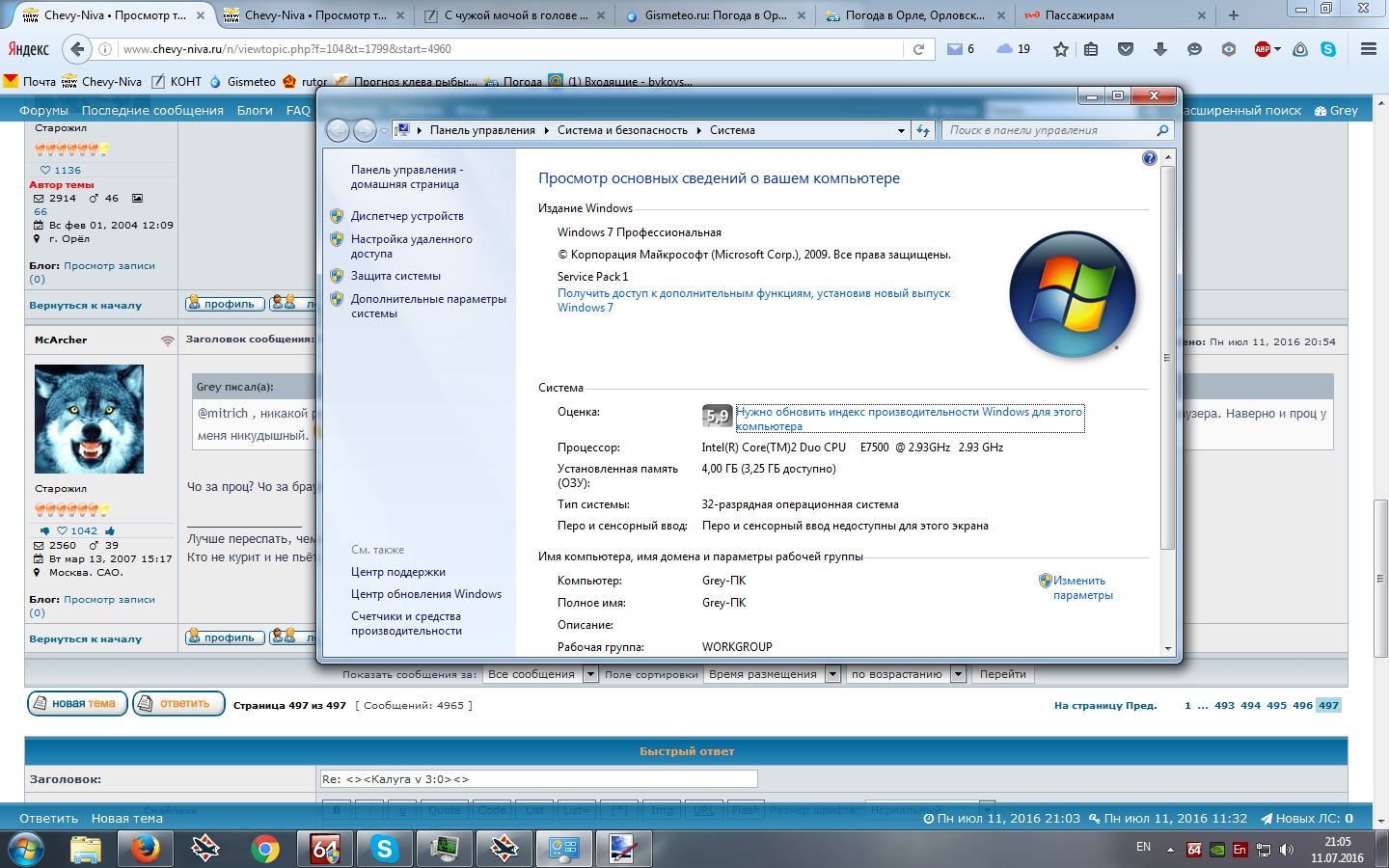This screenshot has width=1389, height=868.
Task: Click the help question-mark icon in System window
Action: click(1149, 158)
